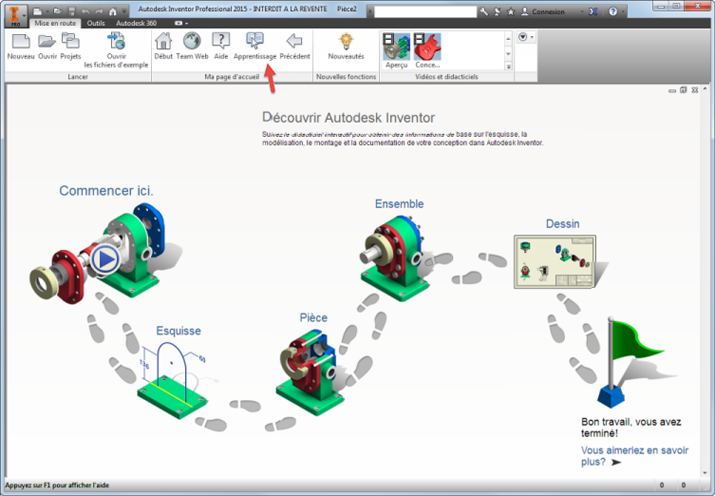Open the Esquisse tutorial step
This screenshot has width=715, height=496.
[x=178, y=331]
